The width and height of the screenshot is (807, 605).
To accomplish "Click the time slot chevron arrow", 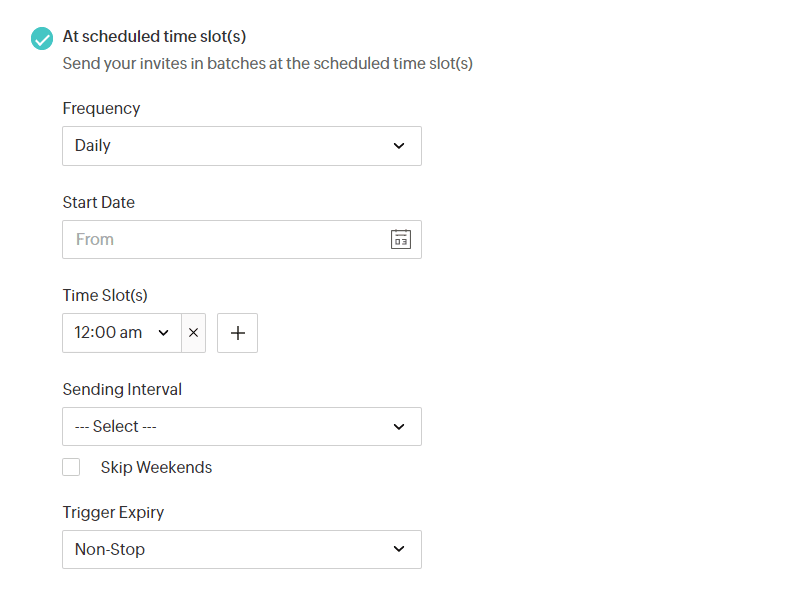I will (x=164, y=333).
